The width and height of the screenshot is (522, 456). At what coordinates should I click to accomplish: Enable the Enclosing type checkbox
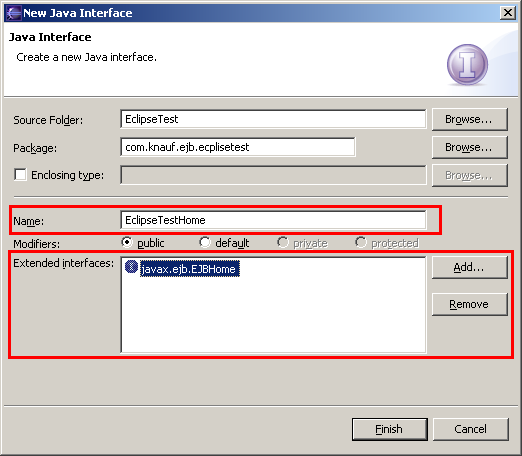click(20, 174)
